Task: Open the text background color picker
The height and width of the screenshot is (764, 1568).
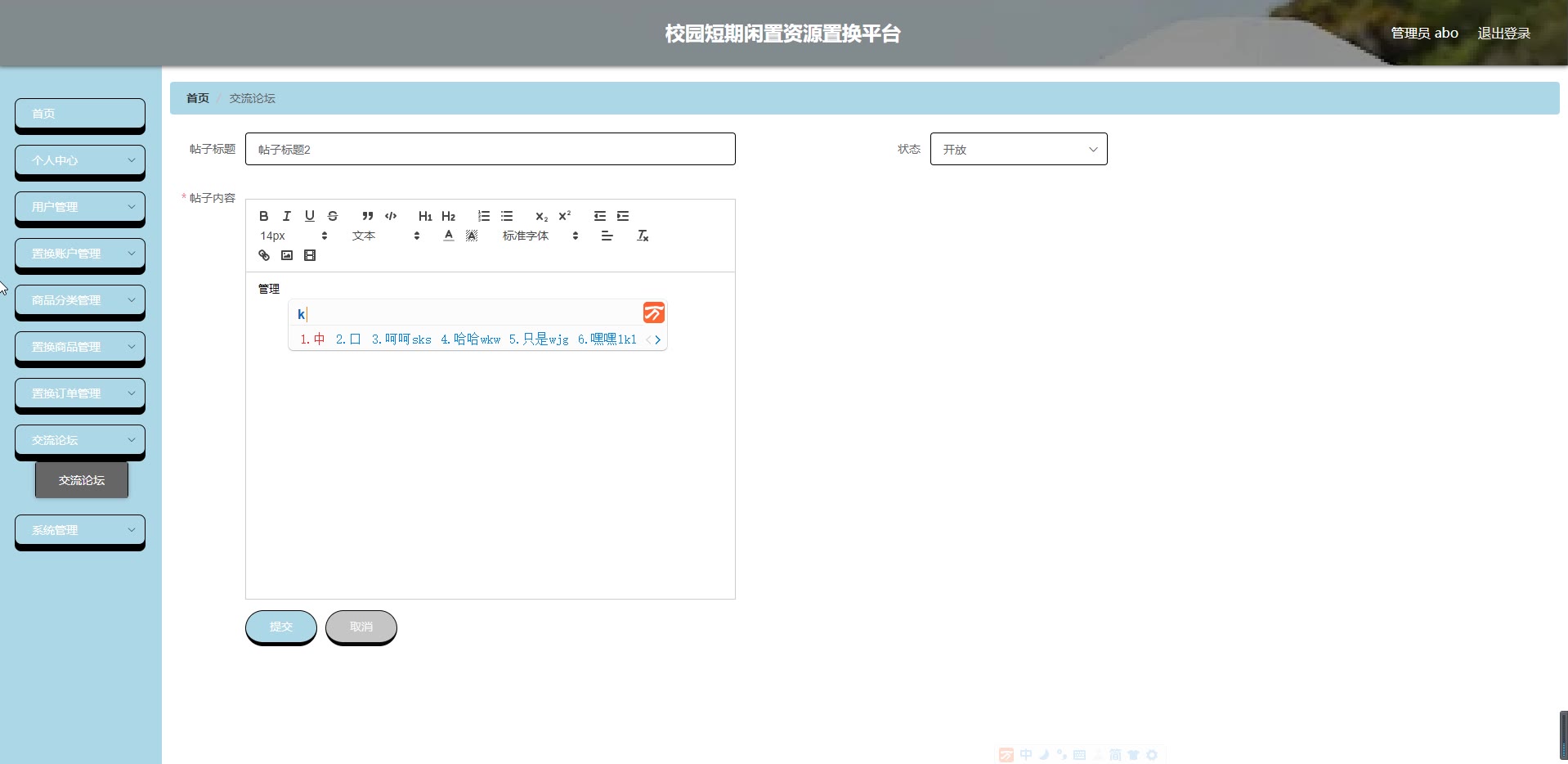Action: pos(471,236)
